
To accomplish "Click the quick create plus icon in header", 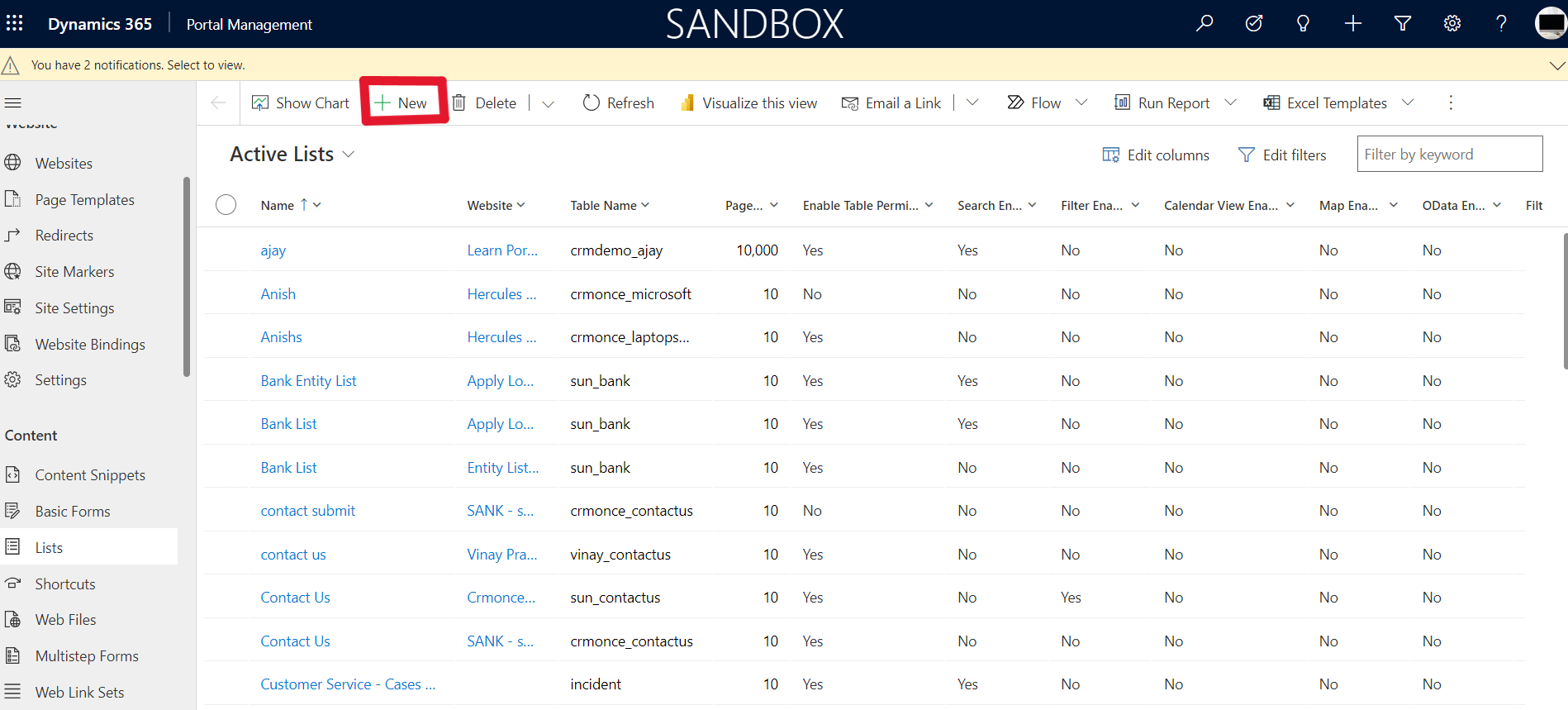I will 1353,23.
